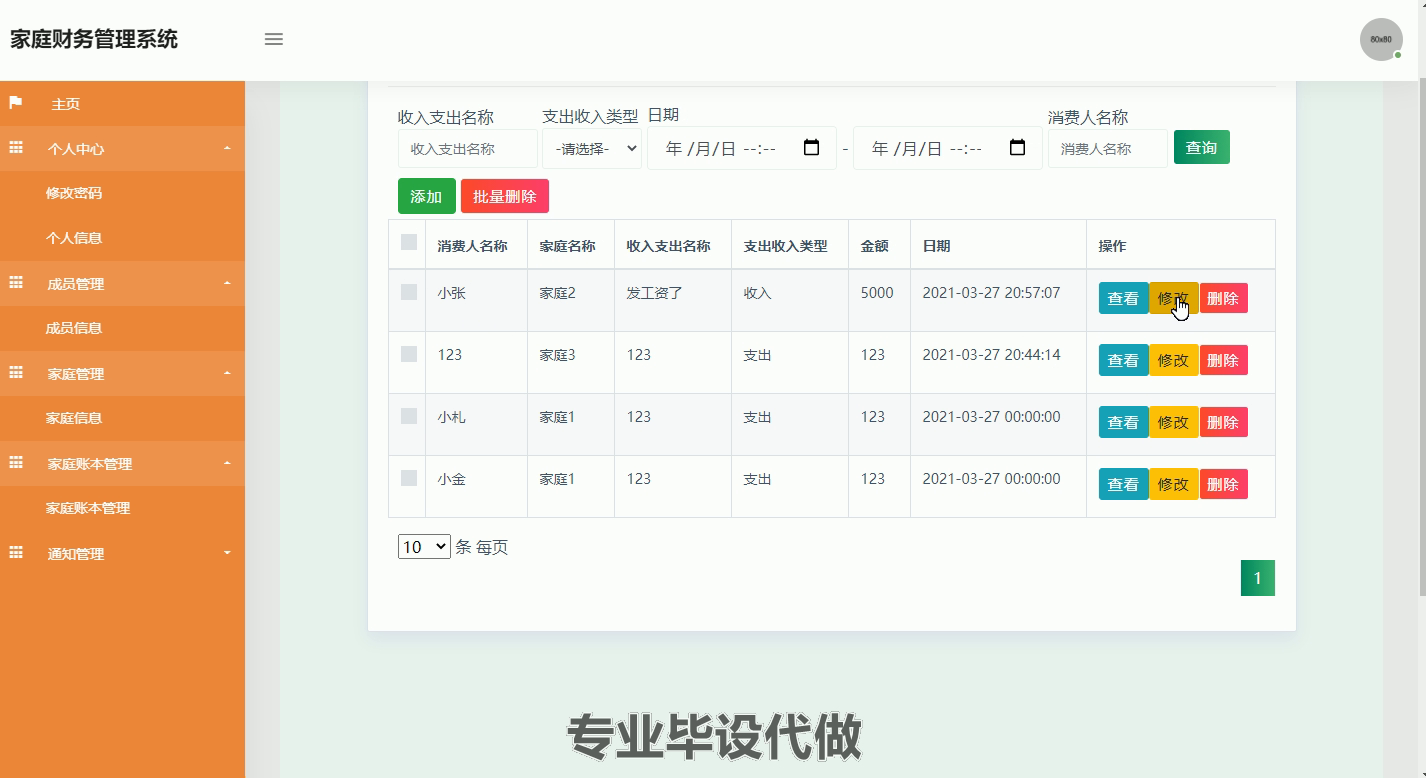
Task: Open calendar picker of start date field
Action: coord(812,148)
